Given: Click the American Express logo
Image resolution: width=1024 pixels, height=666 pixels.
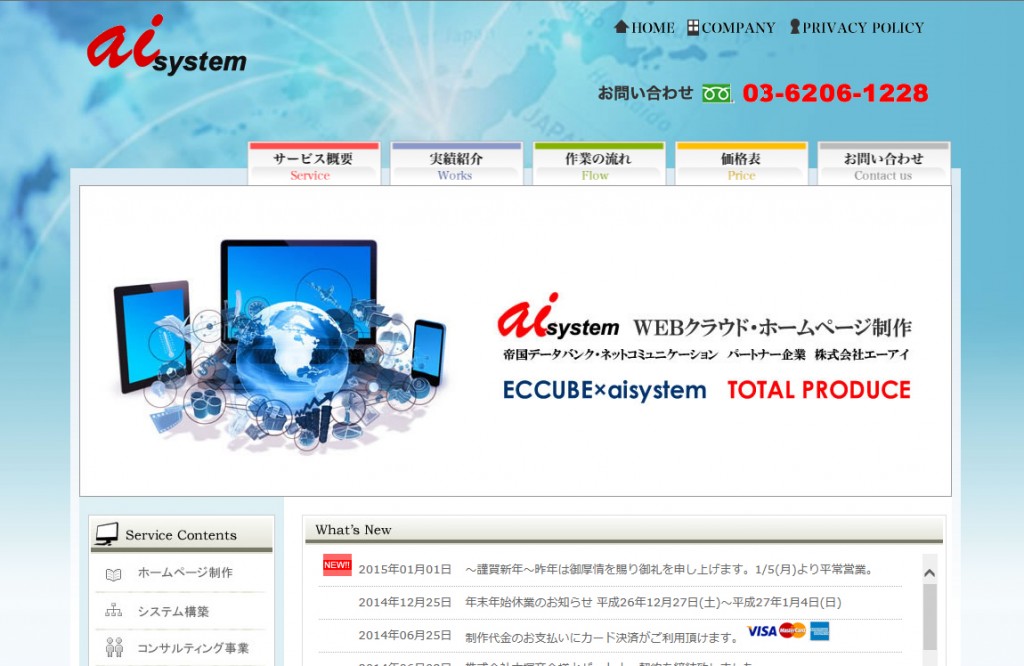Looking at the screenshot, I should (x=820, y=631).
